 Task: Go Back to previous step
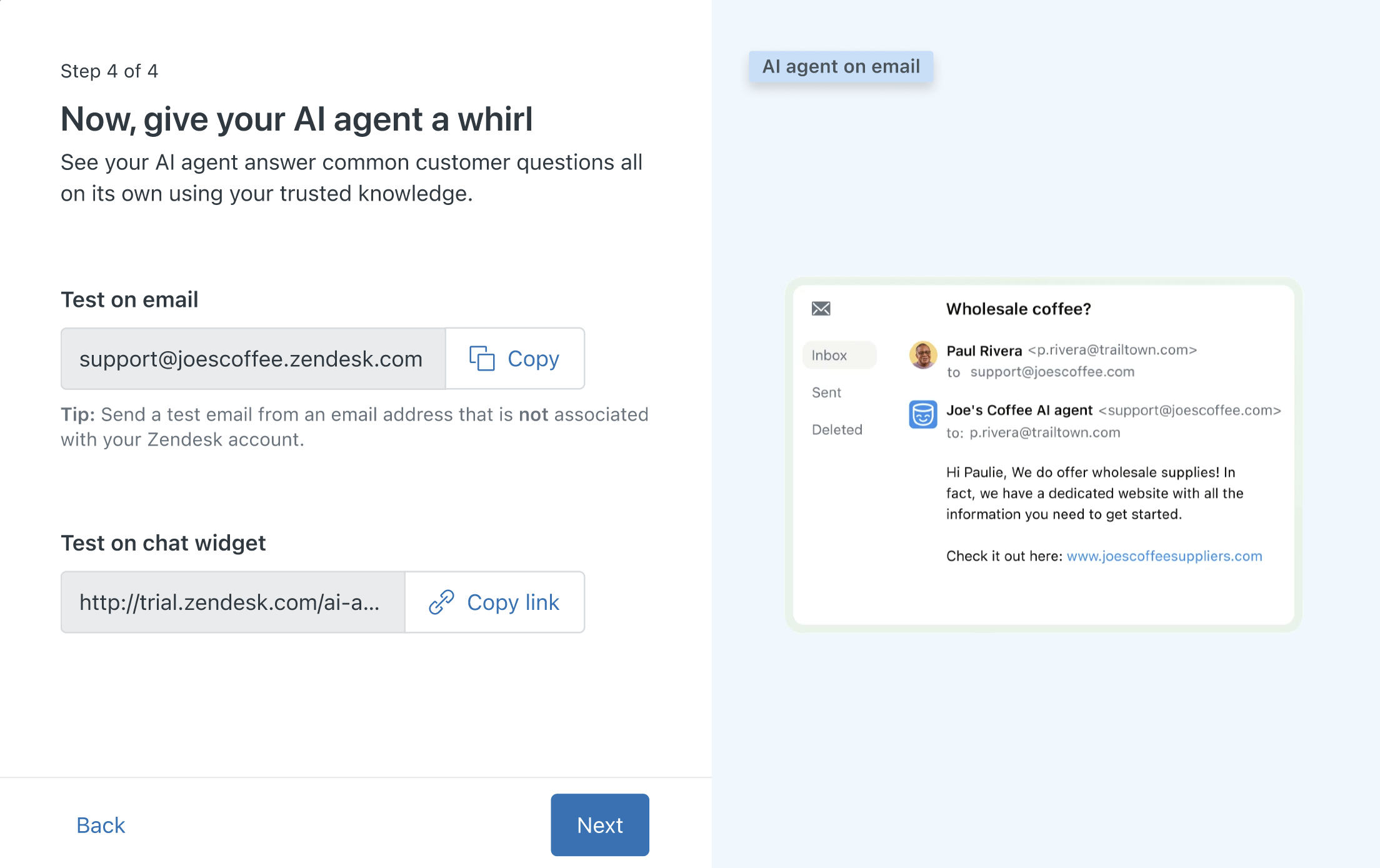tap(101, 825)
